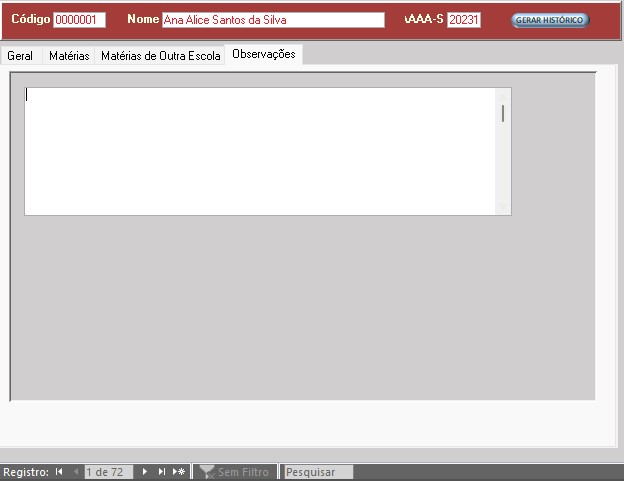This screenshot has width=624, height=481.
Task: Open the Geral tab
Action: click(x=20, y=56)
